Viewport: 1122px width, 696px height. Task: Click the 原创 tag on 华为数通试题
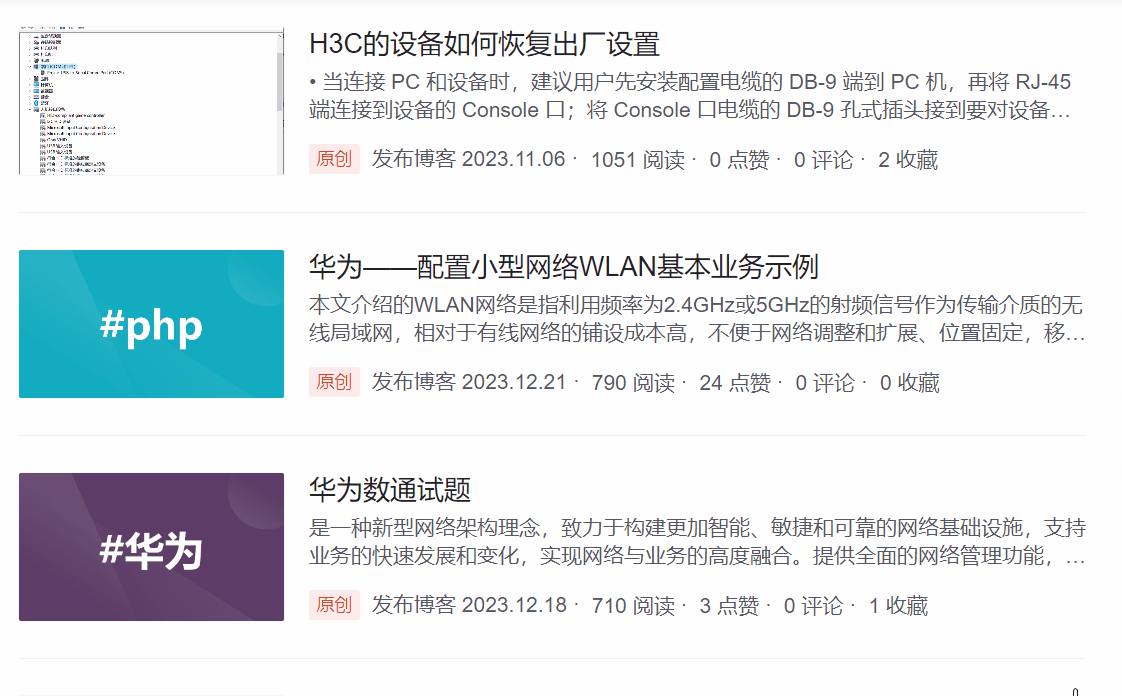(334, 605)
